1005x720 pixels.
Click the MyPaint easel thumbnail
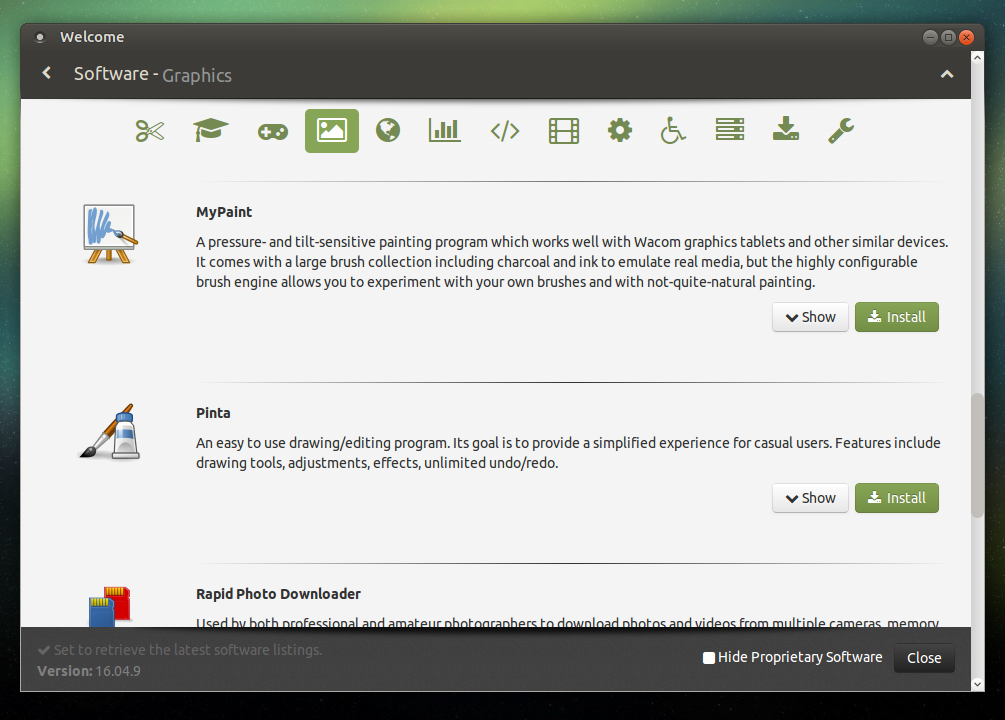[x=109, y=234]
